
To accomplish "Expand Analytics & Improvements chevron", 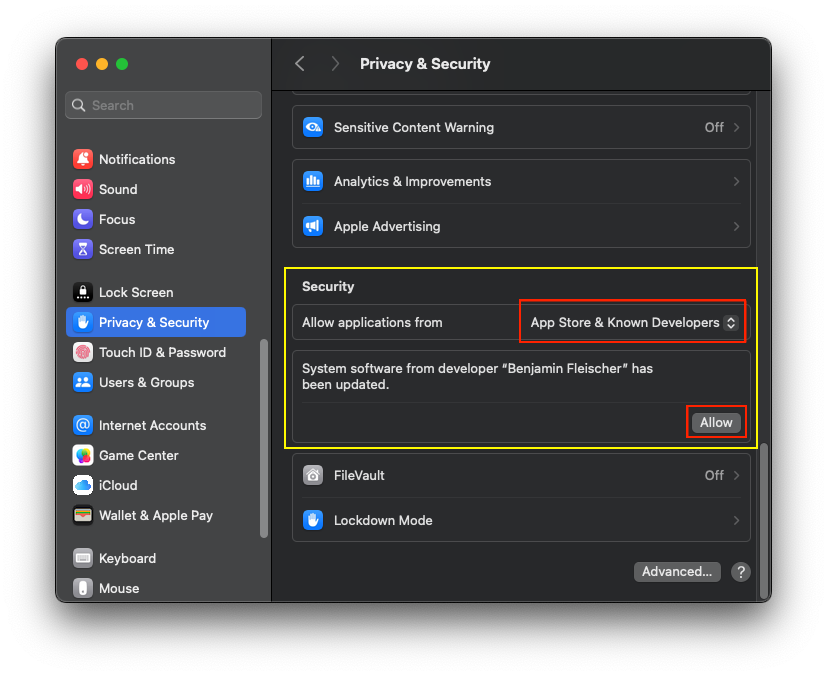I will coord(736,181).
